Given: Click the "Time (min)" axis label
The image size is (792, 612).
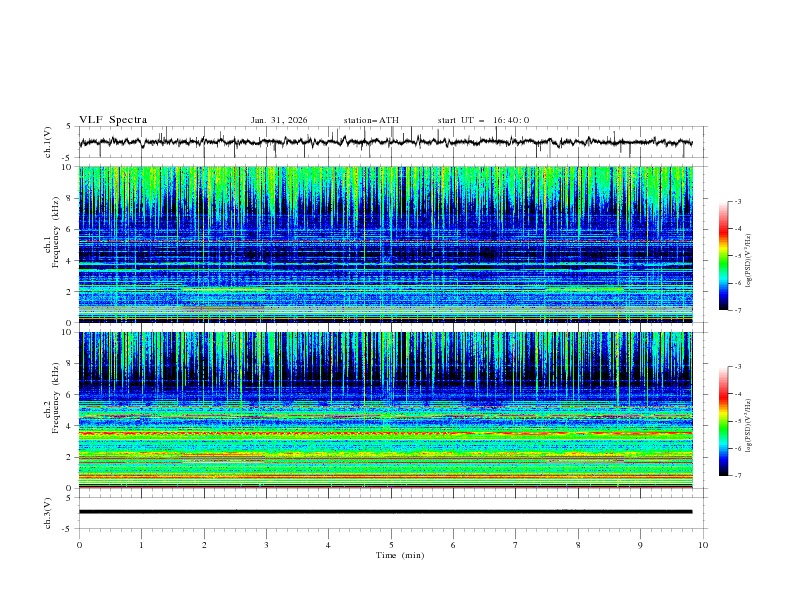Looking at the screenshot, I should pos(400,555).
